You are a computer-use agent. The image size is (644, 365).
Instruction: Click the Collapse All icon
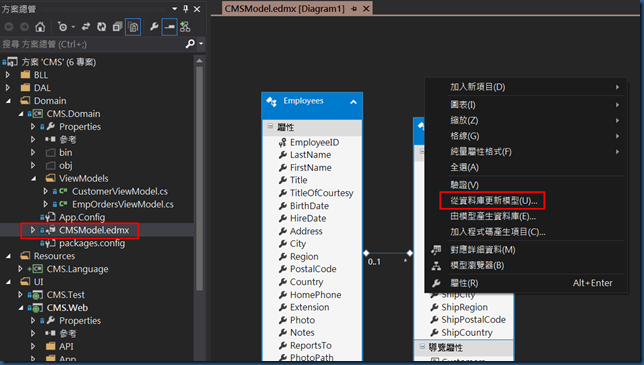(117, 27)
